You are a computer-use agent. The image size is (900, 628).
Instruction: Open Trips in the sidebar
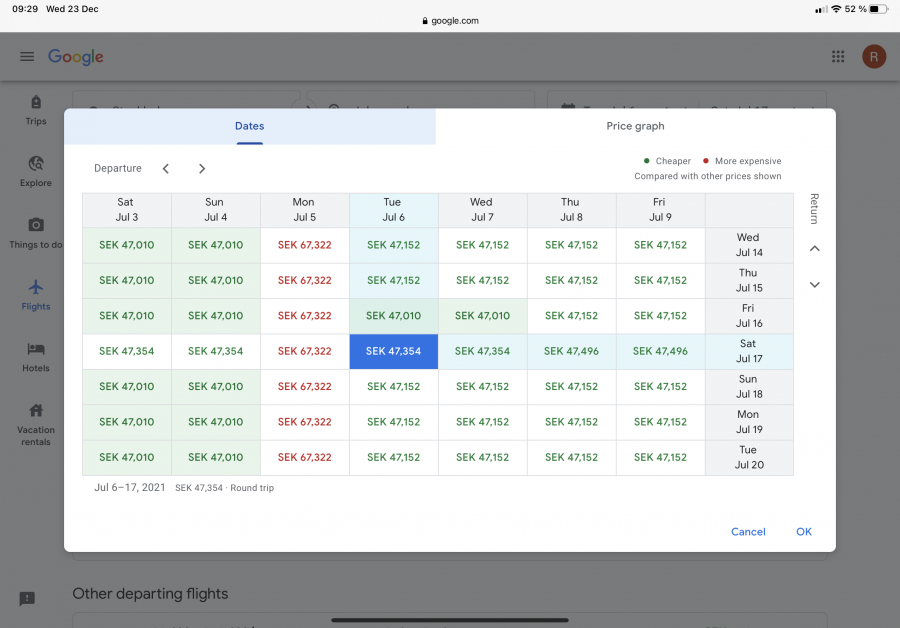(36, 109)
